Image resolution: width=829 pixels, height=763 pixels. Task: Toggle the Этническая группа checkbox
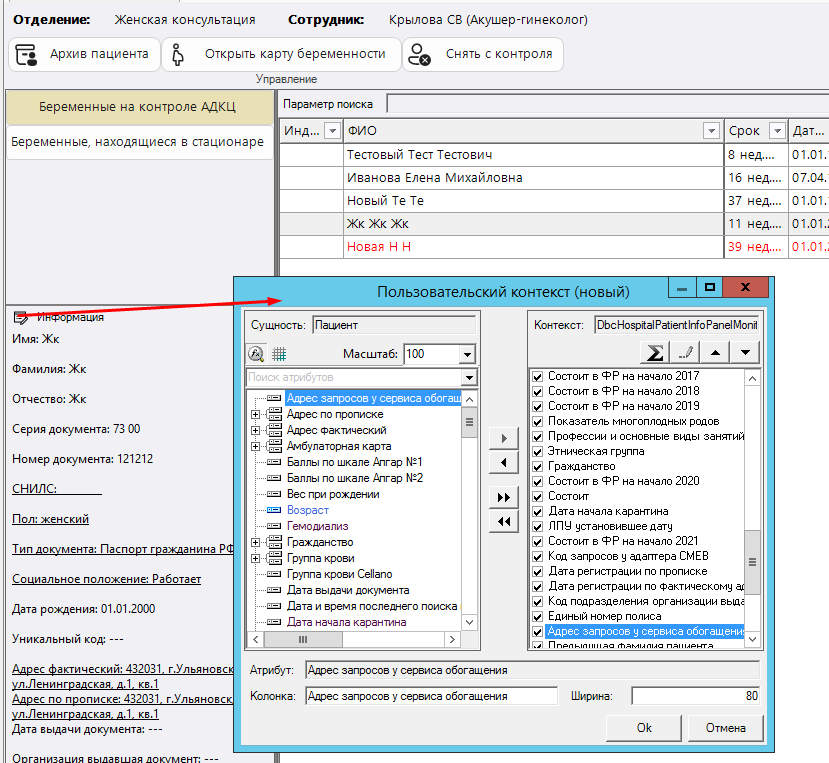pos(538,452)
